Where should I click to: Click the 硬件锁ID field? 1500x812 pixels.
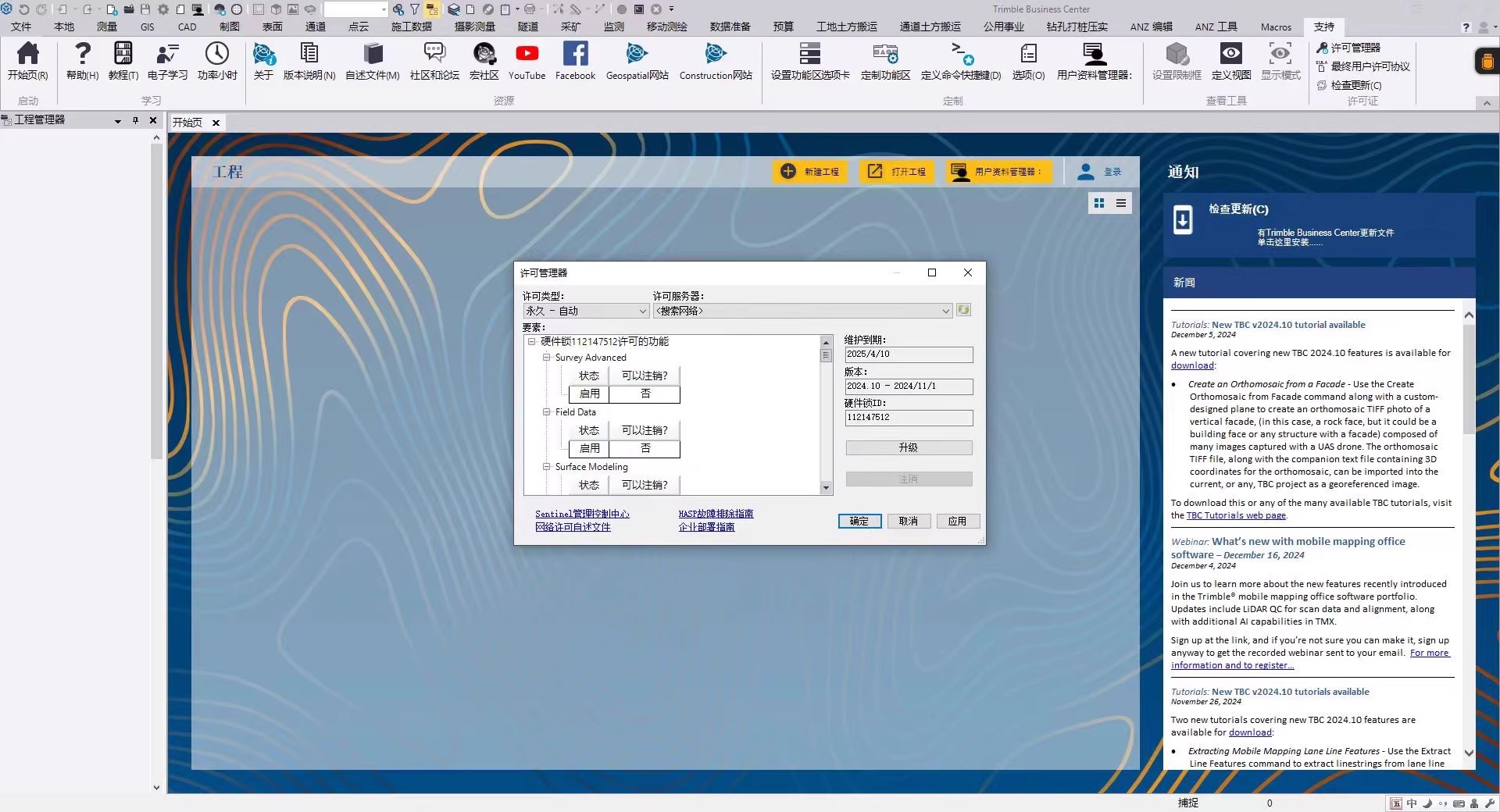click(909, 418)
